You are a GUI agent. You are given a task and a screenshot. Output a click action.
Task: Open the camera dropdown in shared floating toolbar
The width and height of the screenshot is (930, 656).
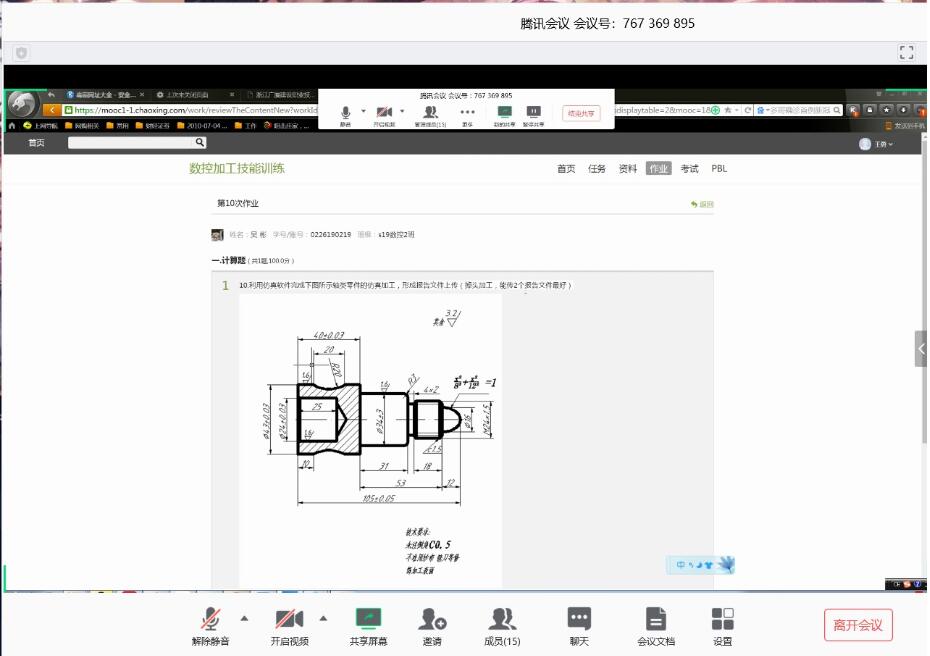coord(402,112)
